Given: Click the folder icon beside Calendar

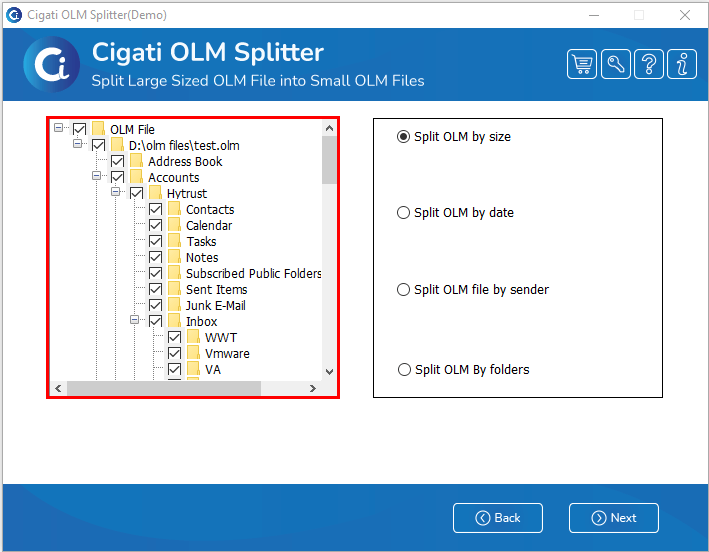Looking at the screenshot, I should click(174, 225).
